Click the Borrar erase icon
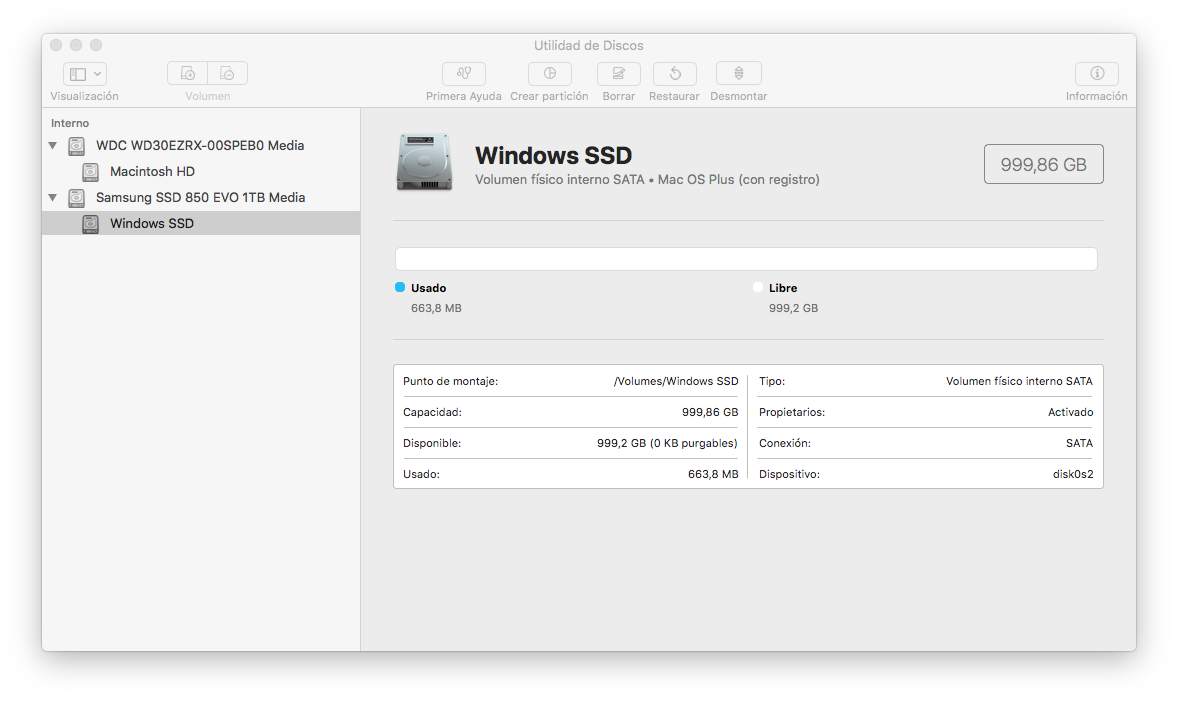 pyautogui.click(x=618, y=74)
